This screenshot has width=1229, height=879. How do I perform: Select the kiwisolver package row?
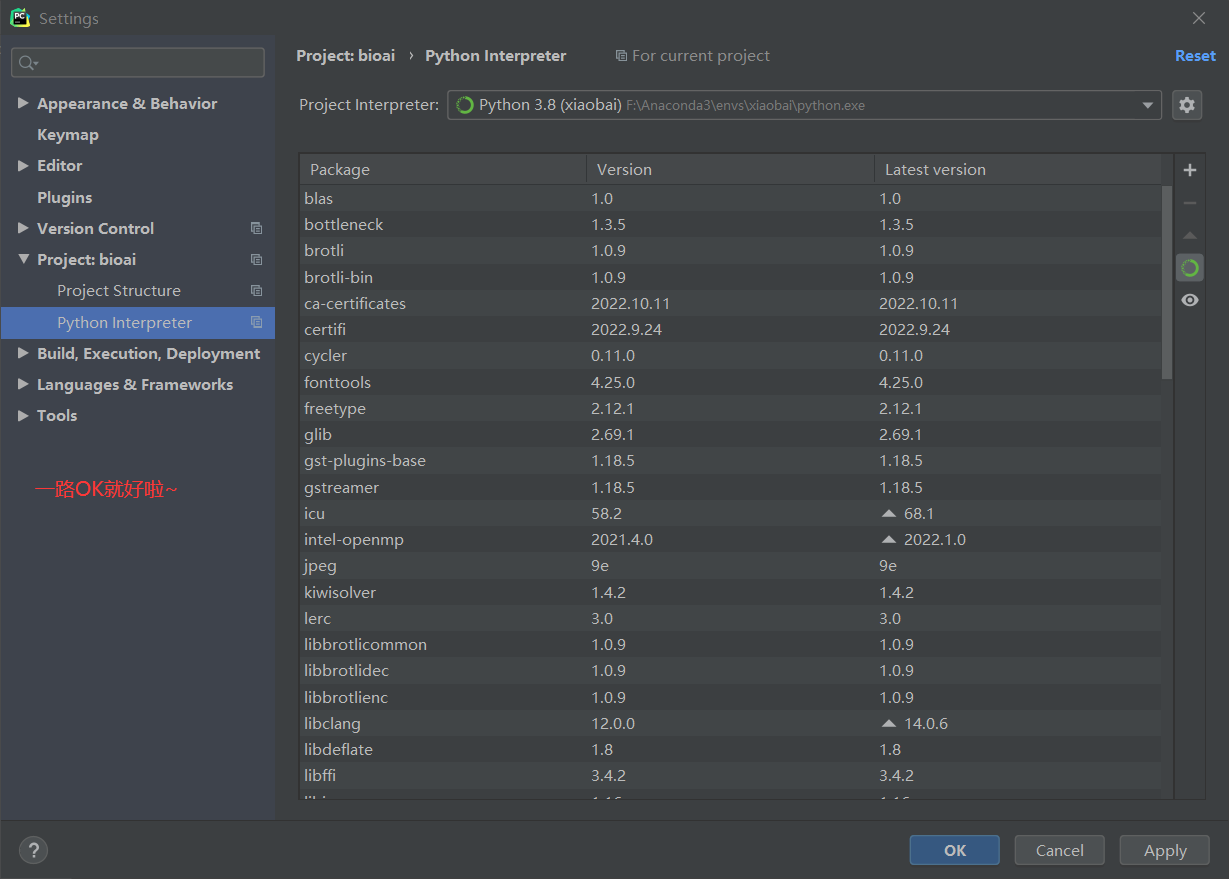731,592
